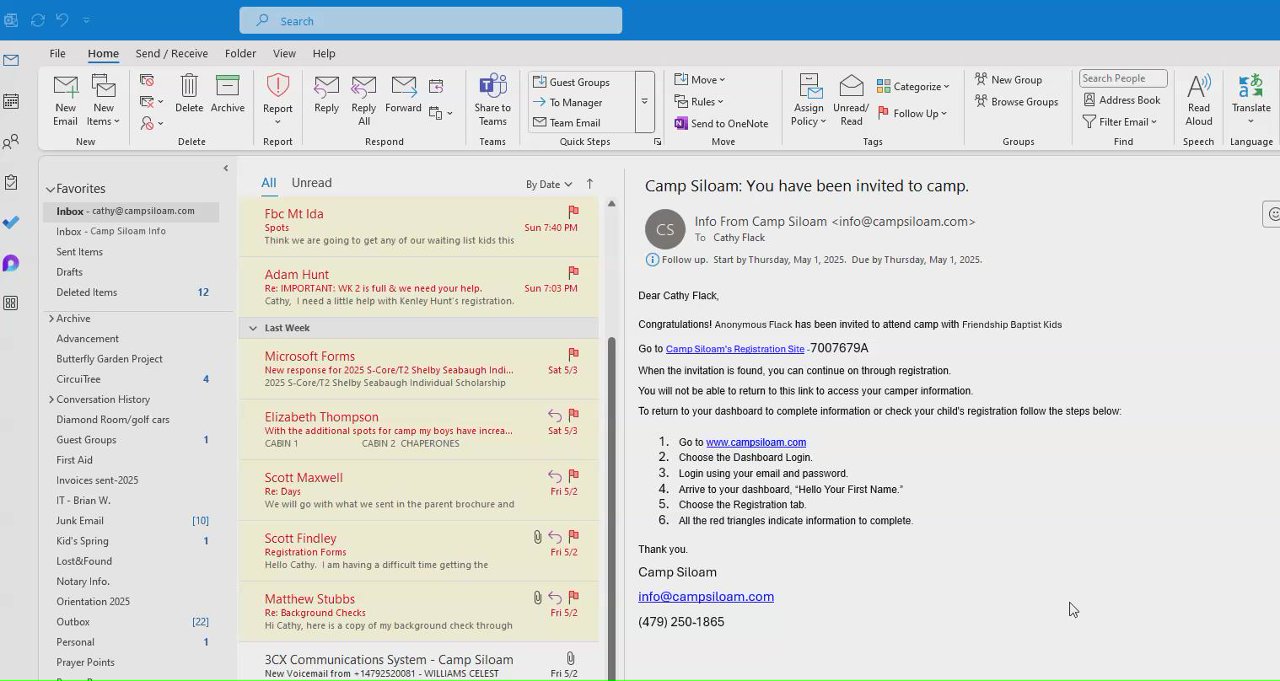Collapse the folder pane
1280x681 pixels.
coord(225,168)
